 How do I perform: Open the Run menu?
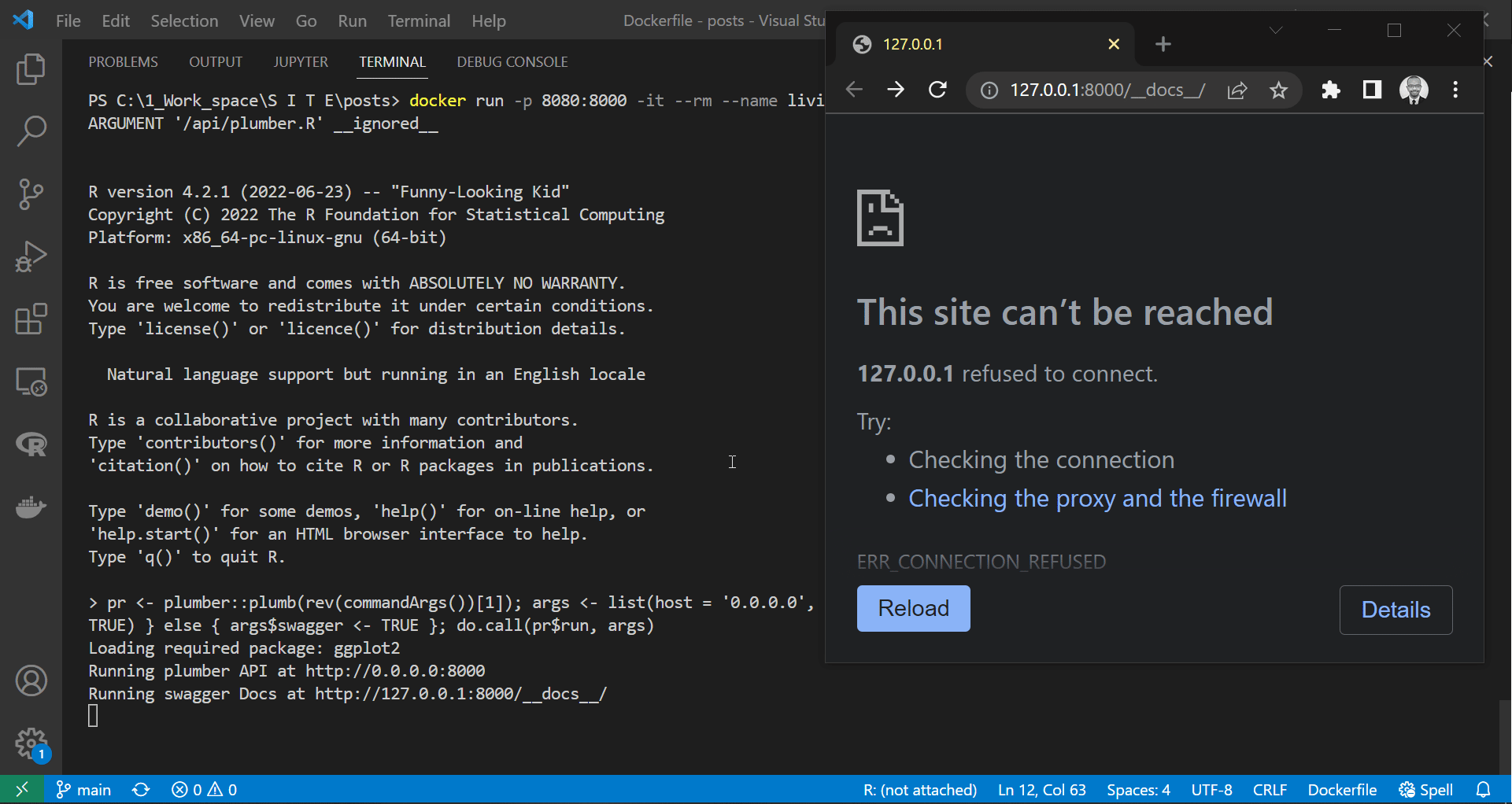(x=352, y=20)
